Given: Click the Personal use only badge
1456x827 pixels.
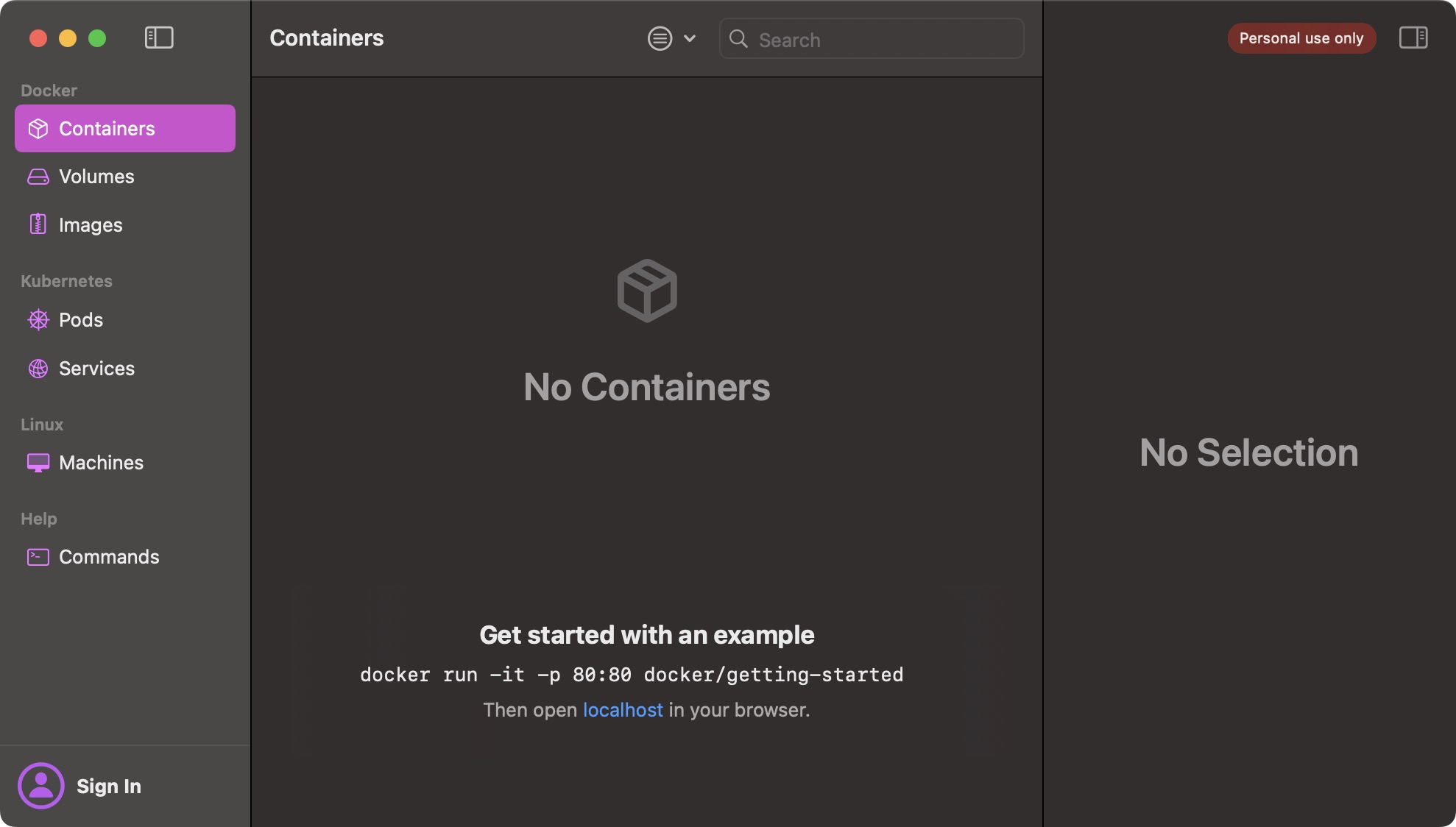Looking at the screenshot, I should click(1301, 38).
